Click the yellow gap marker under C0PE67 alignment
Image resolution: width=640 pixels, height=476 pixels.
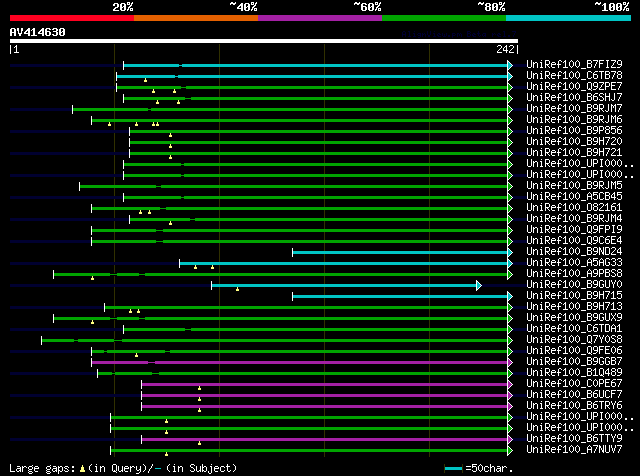click(x=199, y=388)
